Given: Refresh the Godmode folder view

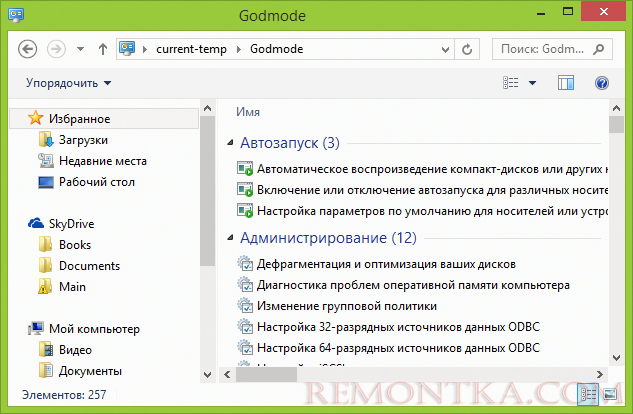Looking at the screenshot, I should [x=467, y=49].
